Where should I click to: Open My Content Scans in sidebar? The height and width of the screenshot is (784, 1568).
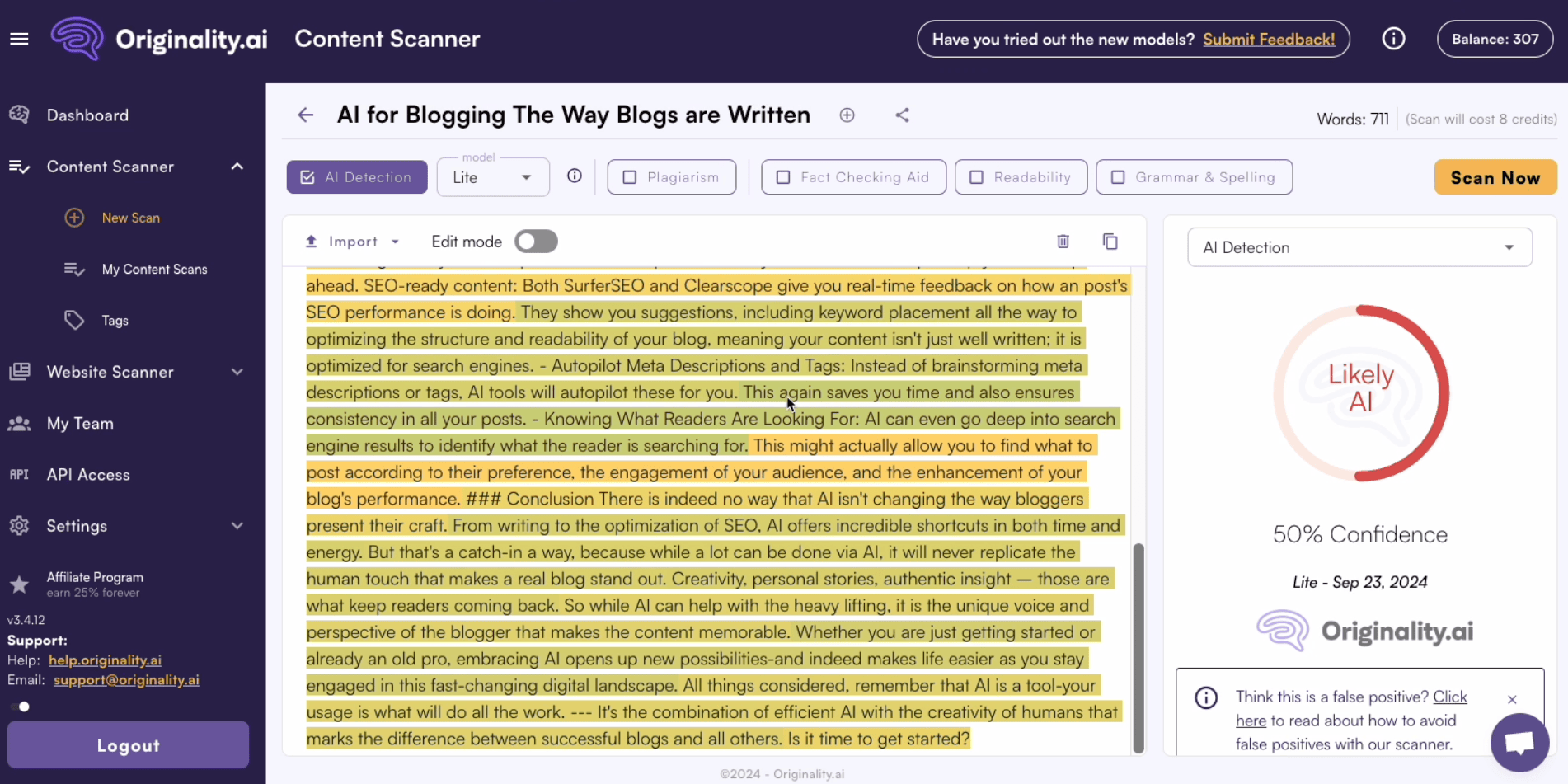tap(154, 270)
